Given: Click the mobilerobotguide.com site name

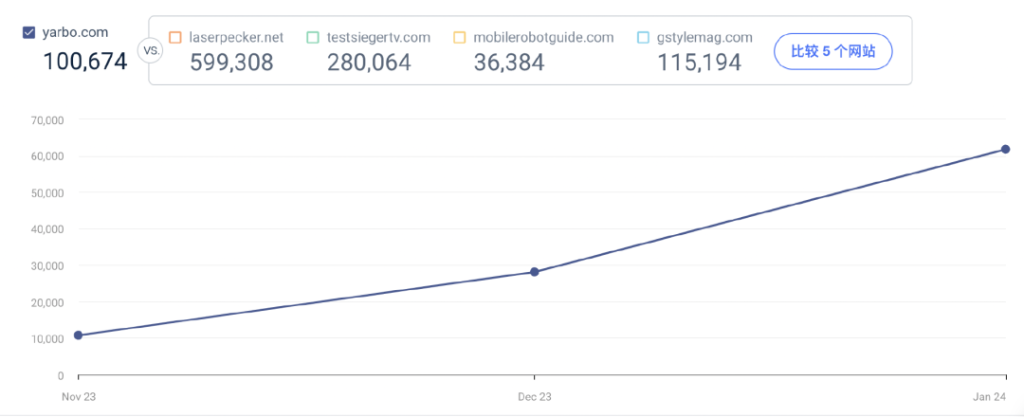Looking at the screenshot, I should pos(544,38).
